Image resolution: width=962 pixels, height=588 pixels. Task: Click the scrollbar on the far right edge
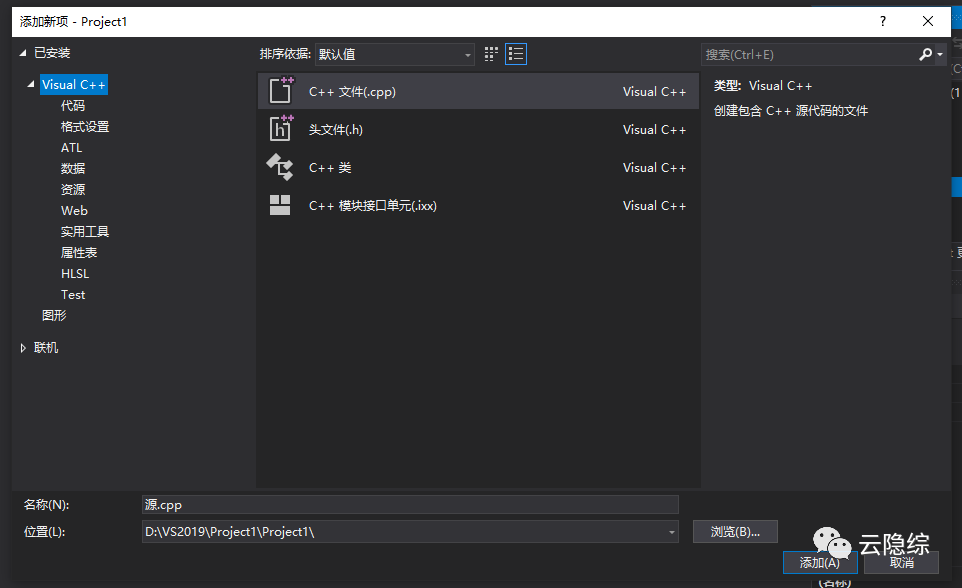click(955, 186)
